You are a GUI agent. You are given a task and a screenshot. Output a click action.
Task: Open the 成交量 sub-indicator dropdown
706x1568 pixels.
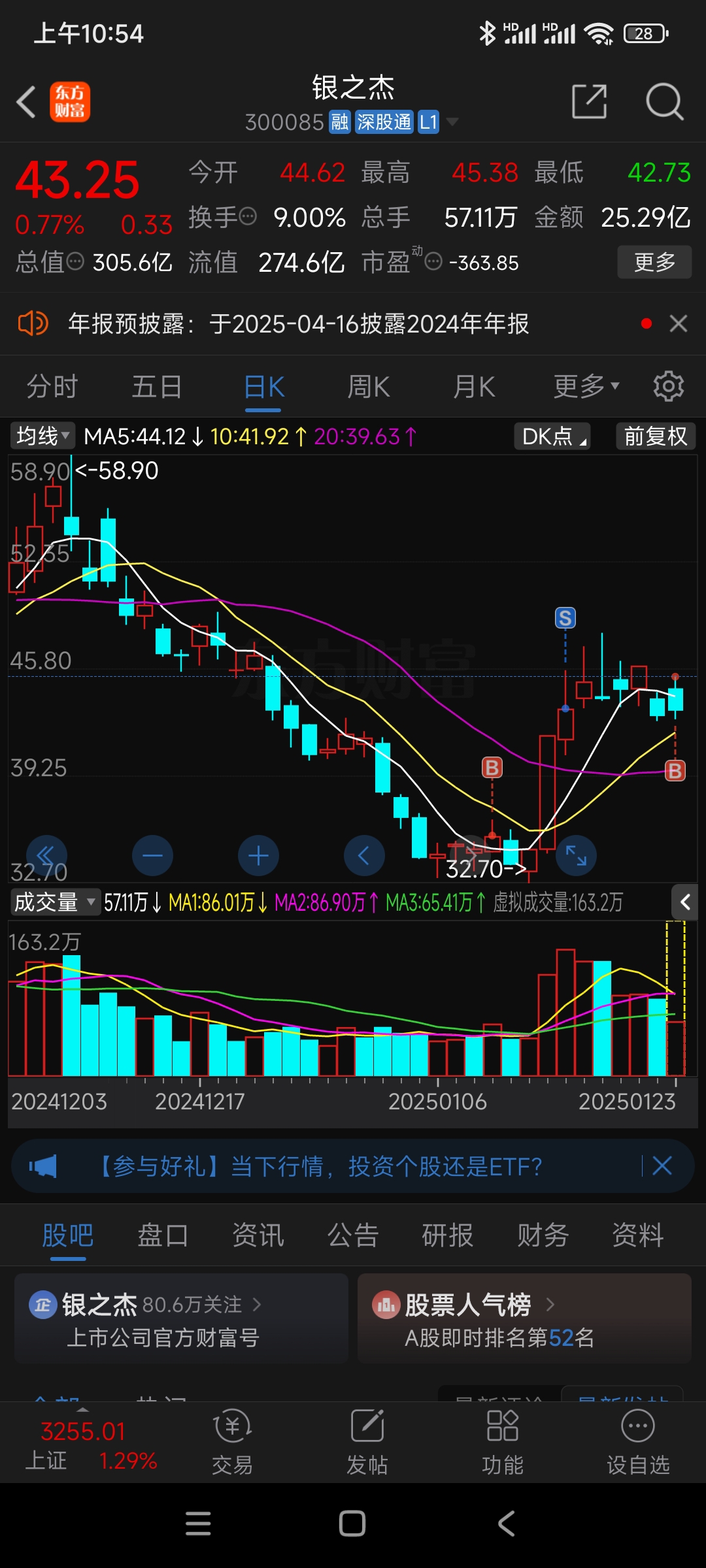pyautogui.click(x=55, y=902)
